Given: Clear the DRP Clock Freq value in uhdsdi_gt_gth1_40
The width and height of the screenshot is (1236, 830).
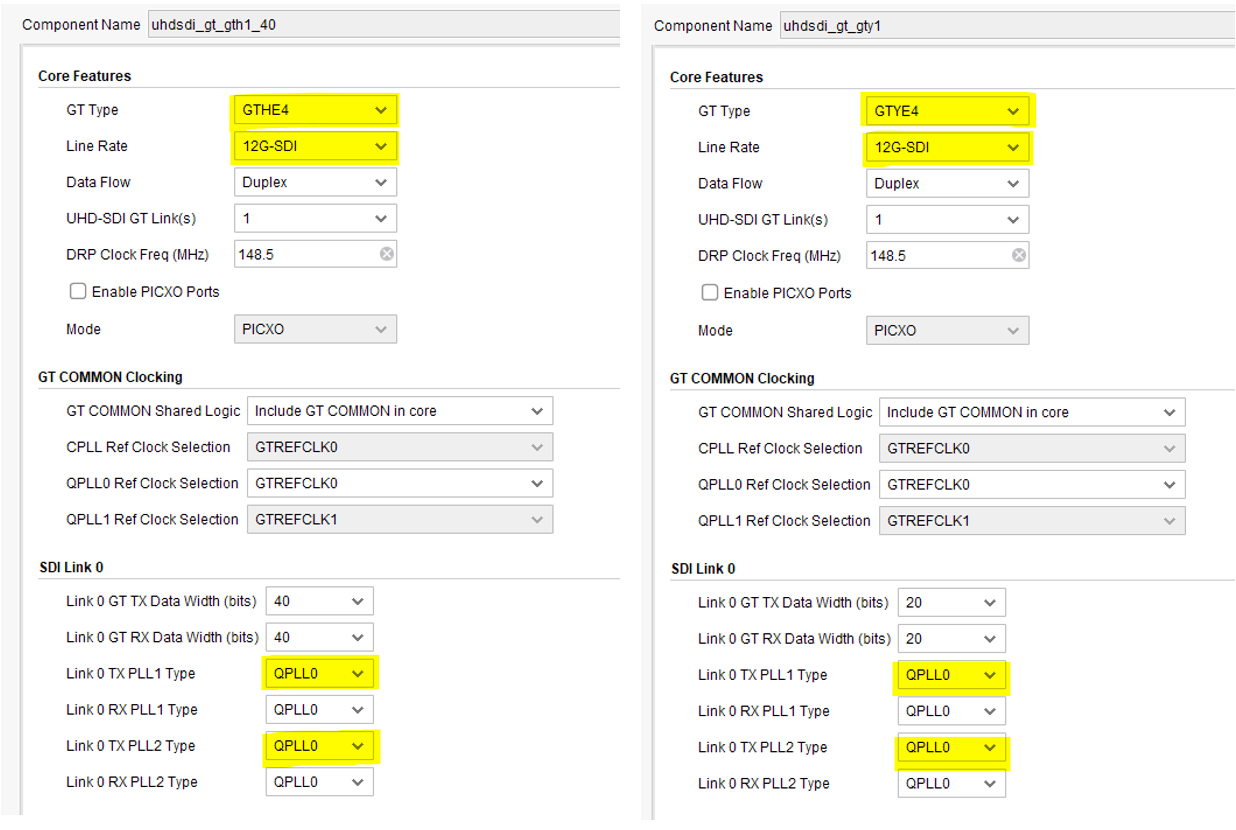Looking at the screenshot, I should (388, 254).
